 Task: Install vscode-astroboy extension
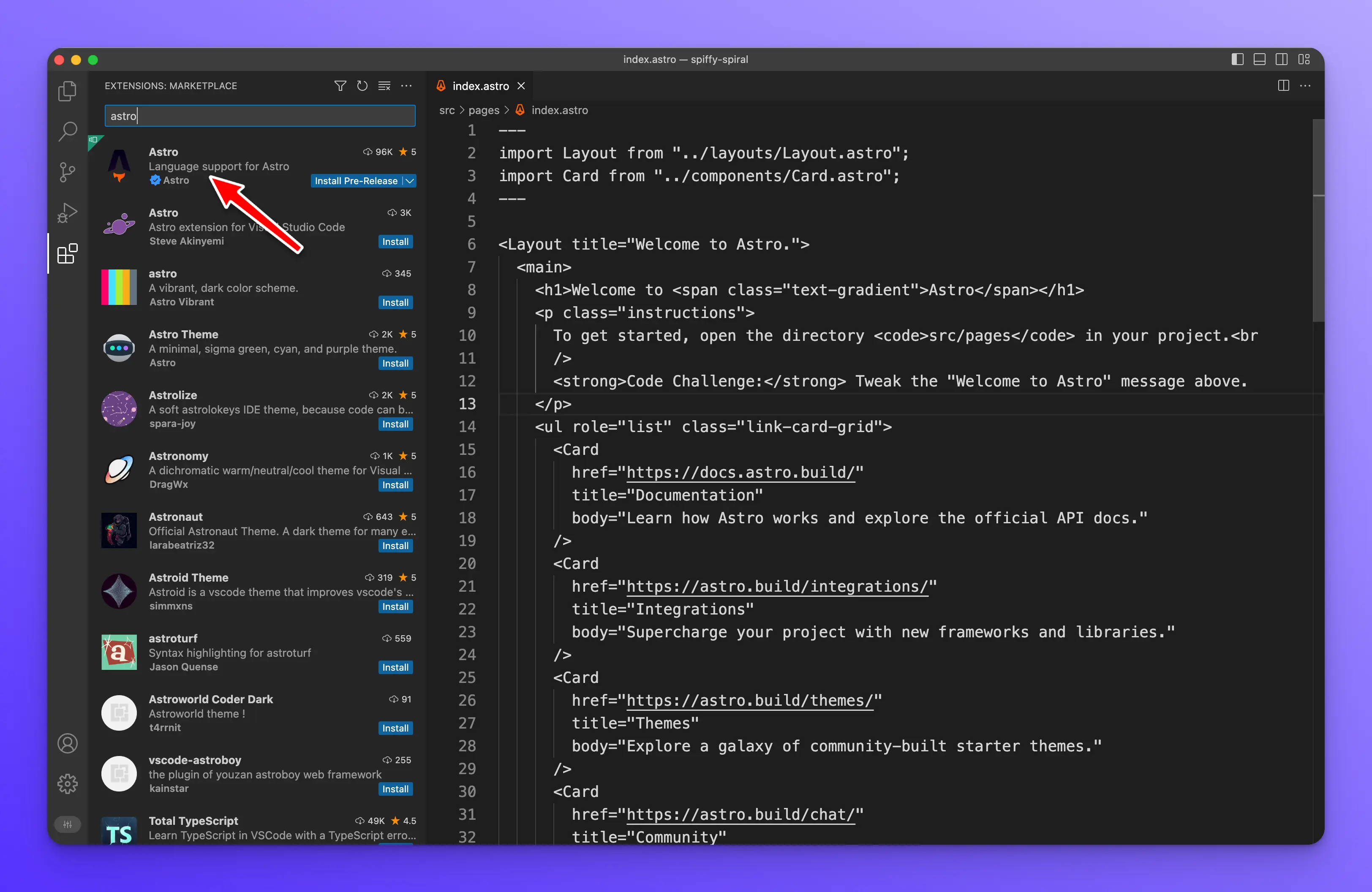pos(395,789)
